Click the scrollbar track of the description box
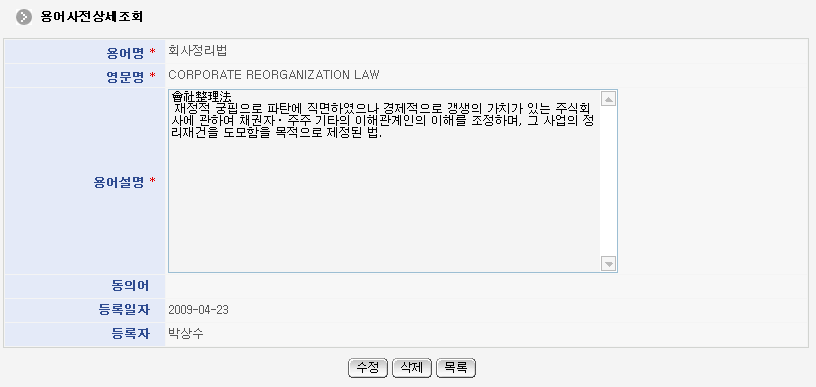This screenshot has width=816, height=387. tap(608, 181)
